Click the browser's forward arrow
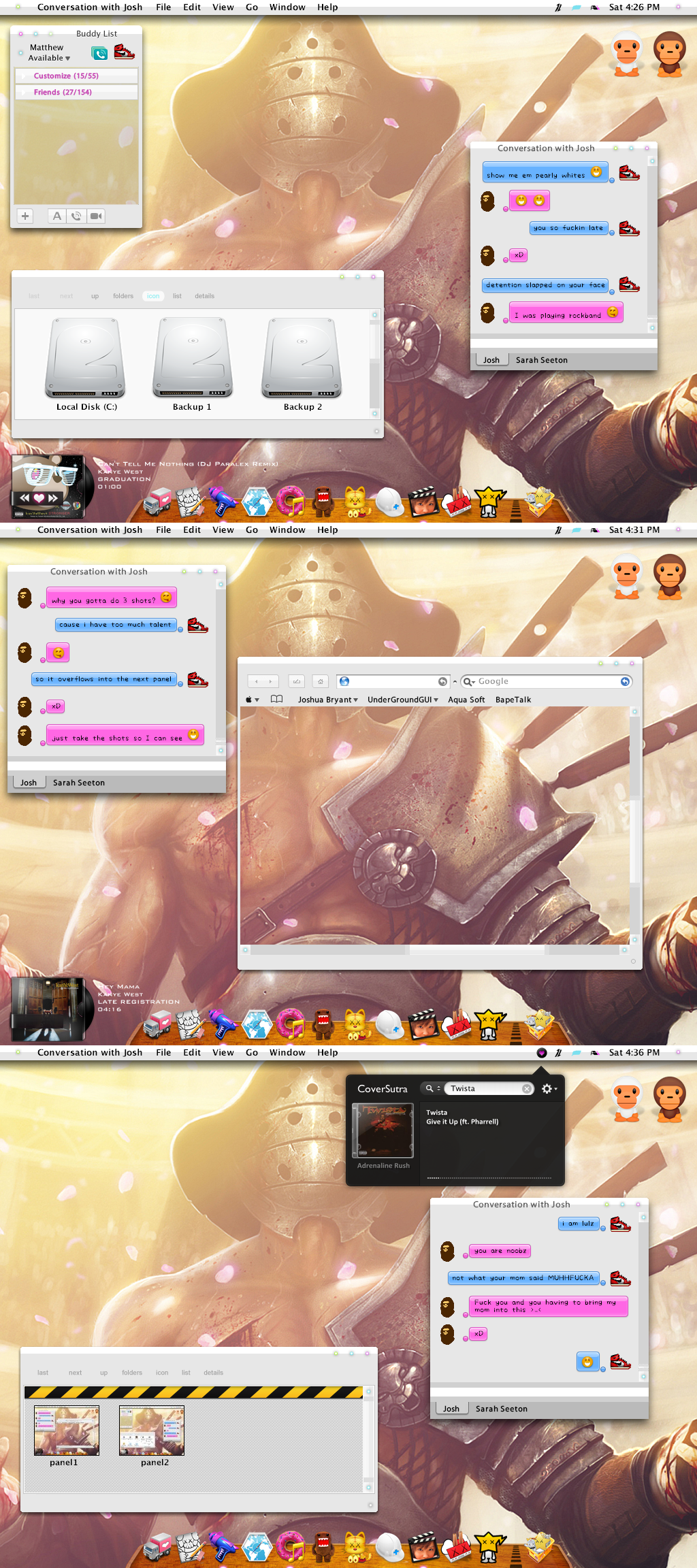 click(x=271, y=681)
